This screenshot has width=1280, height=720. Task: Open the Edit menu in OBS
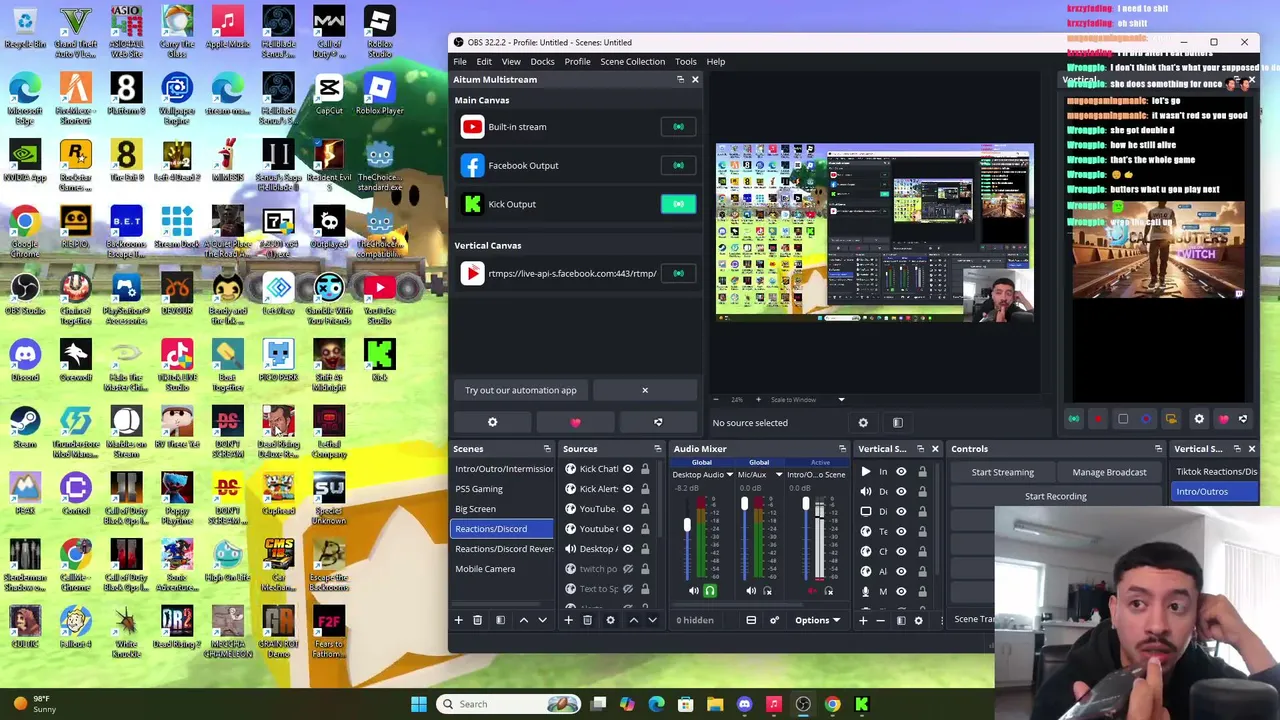click(x=484, y=61)
